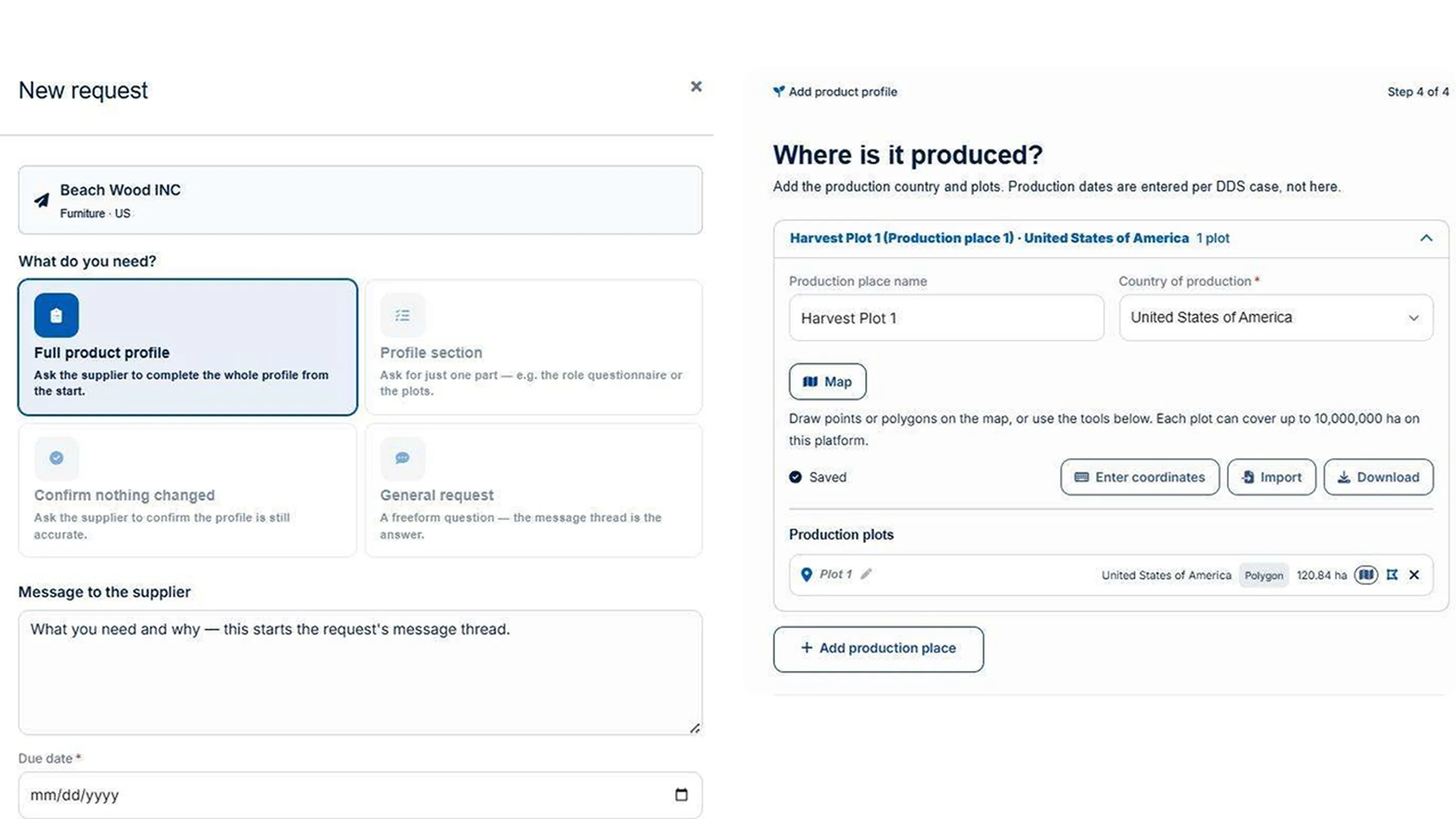
Task: Click the polygon edit icon for Plot 1
Action: (1392, 575)
